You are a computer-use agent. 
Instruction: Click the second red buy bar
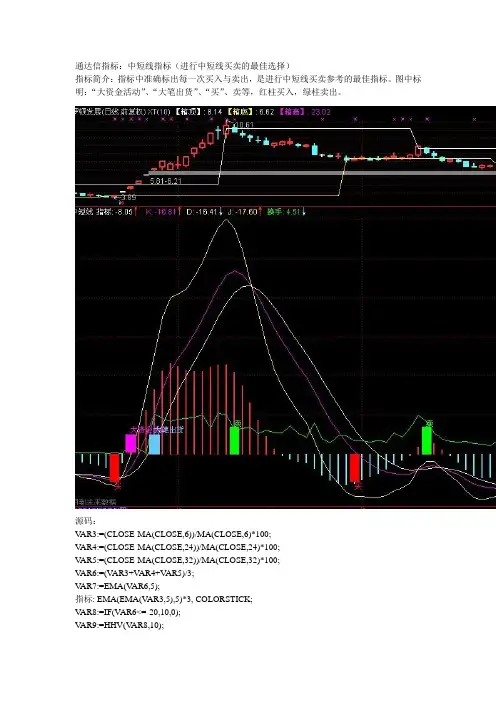(x=355, y=467)
